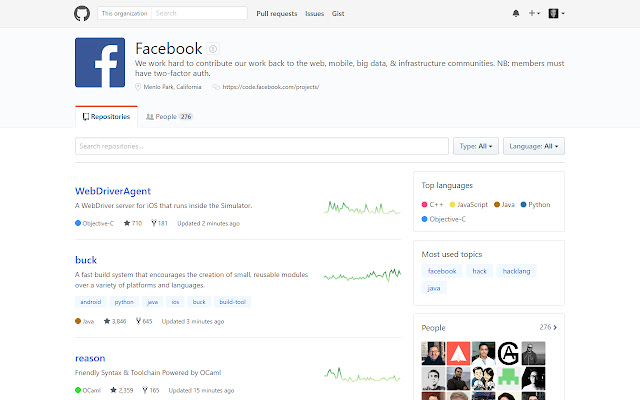640x400 pixels.
Task: Open the GitHub Octocat home logo
Action: click(82, 13)
